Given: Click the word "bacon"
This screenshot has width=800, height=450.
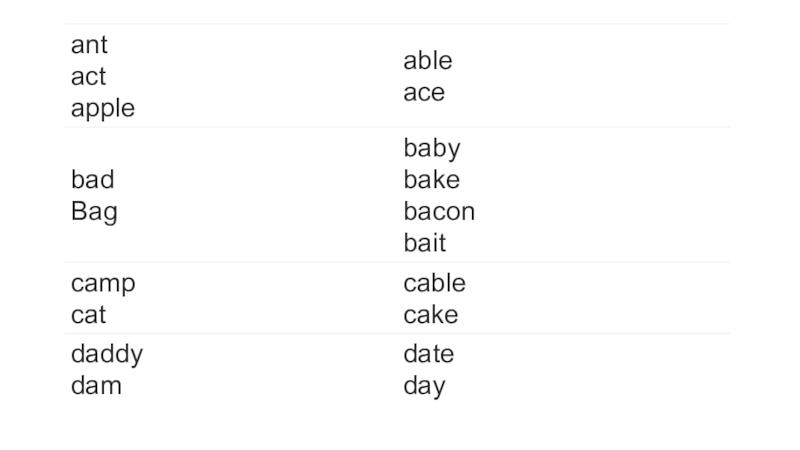Looking at the screenshot, I should [439, 212].
